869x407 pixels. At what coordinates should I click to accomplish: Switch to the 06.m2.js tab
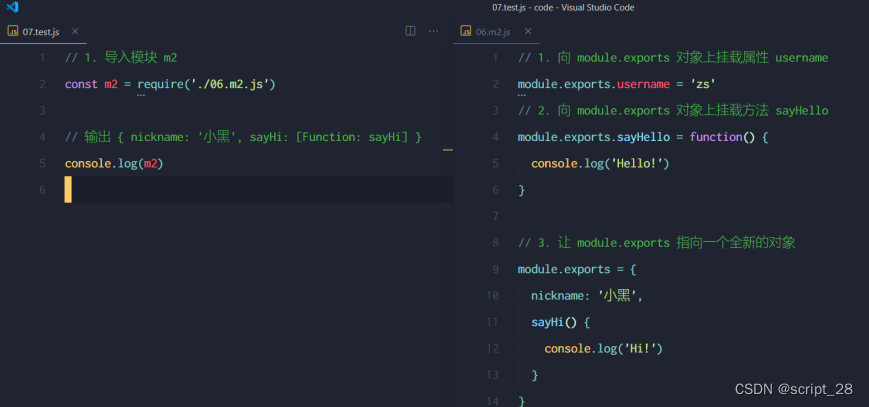pos(497,32)
